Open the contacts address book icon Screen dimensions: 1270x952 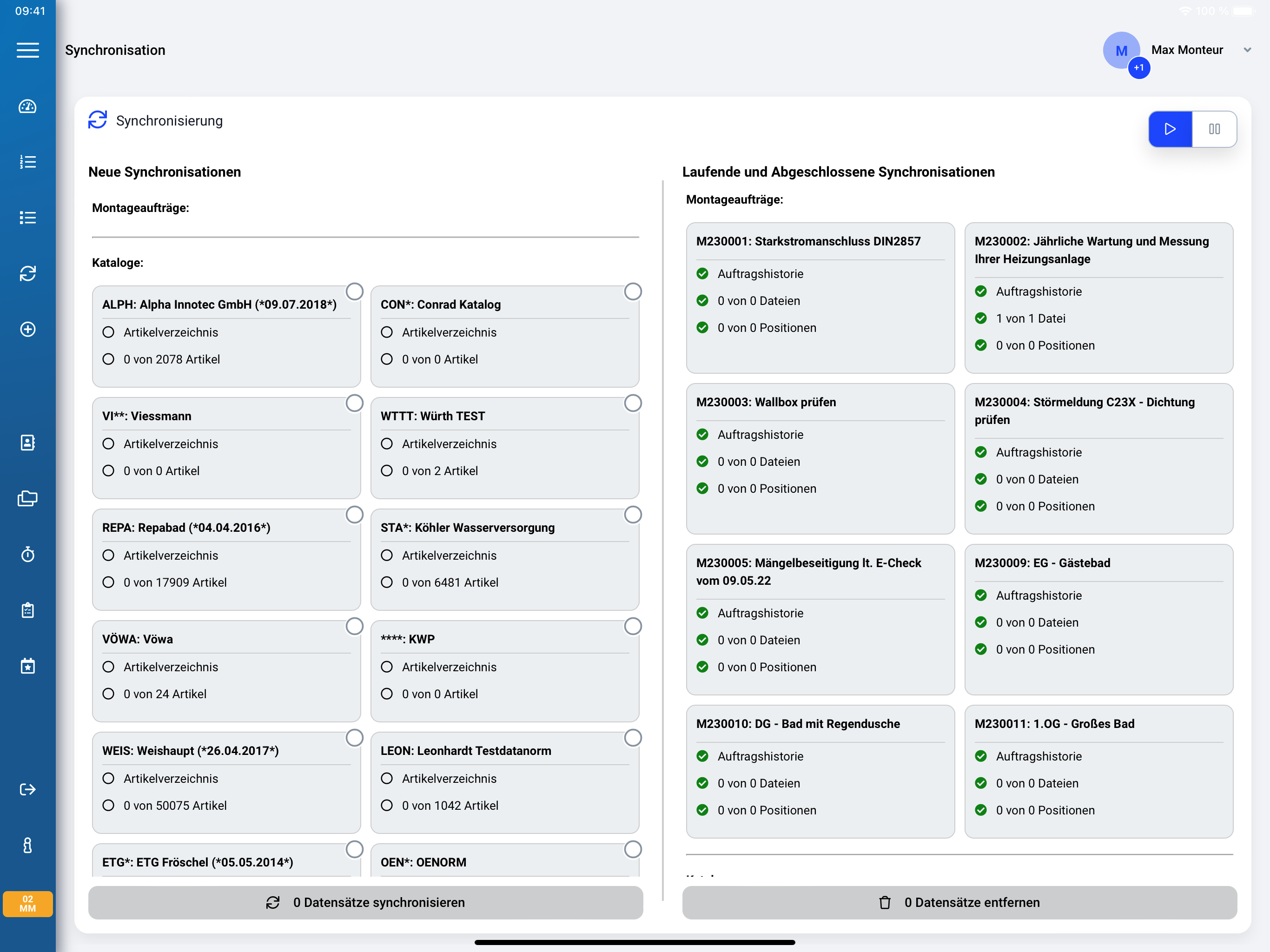(x=27, y=442)
